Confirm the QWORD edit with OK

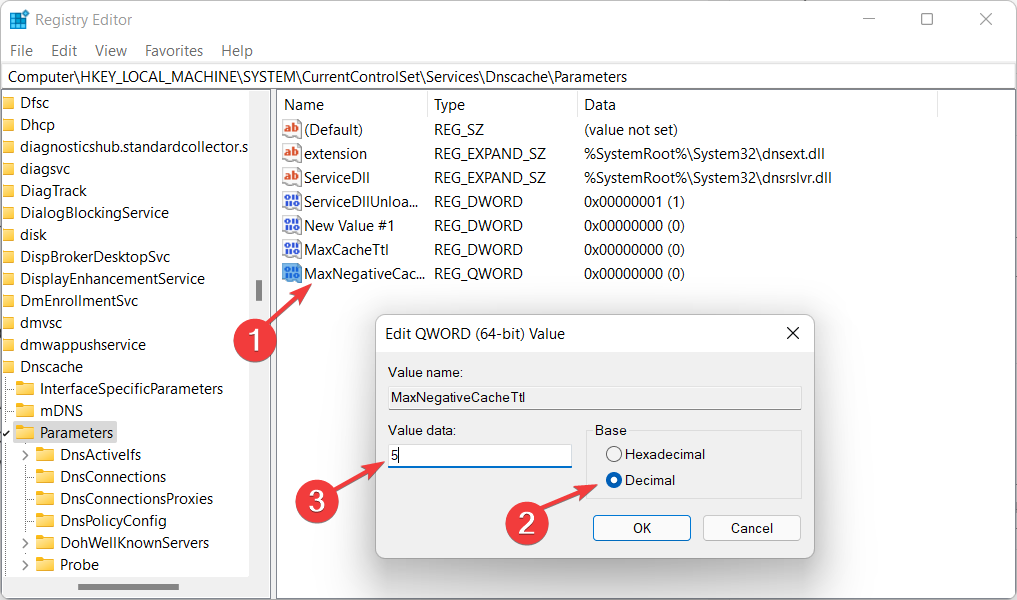[641, 528]
